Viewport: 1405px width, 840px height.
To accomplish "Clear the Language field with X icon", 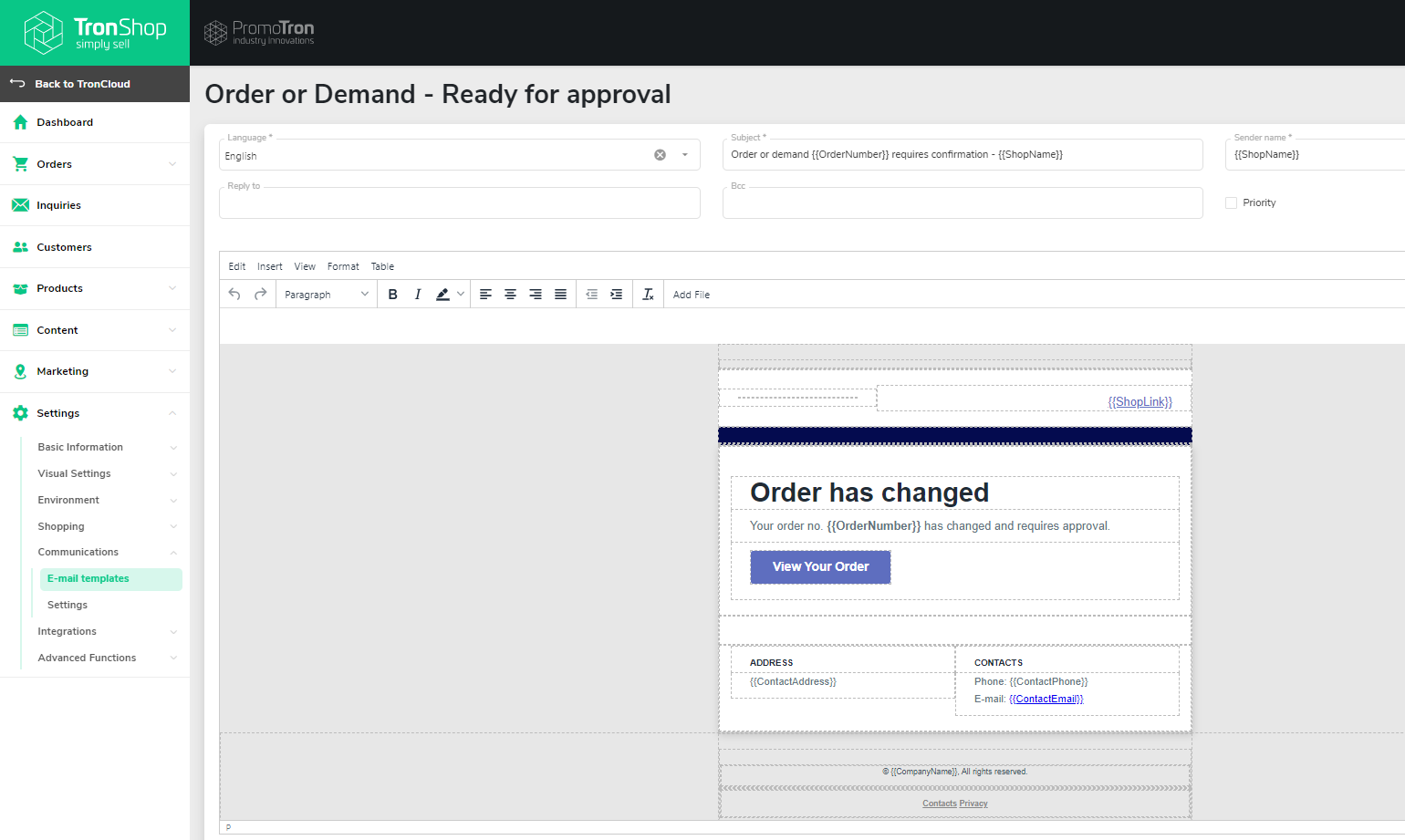I will [x=660, y=155].
